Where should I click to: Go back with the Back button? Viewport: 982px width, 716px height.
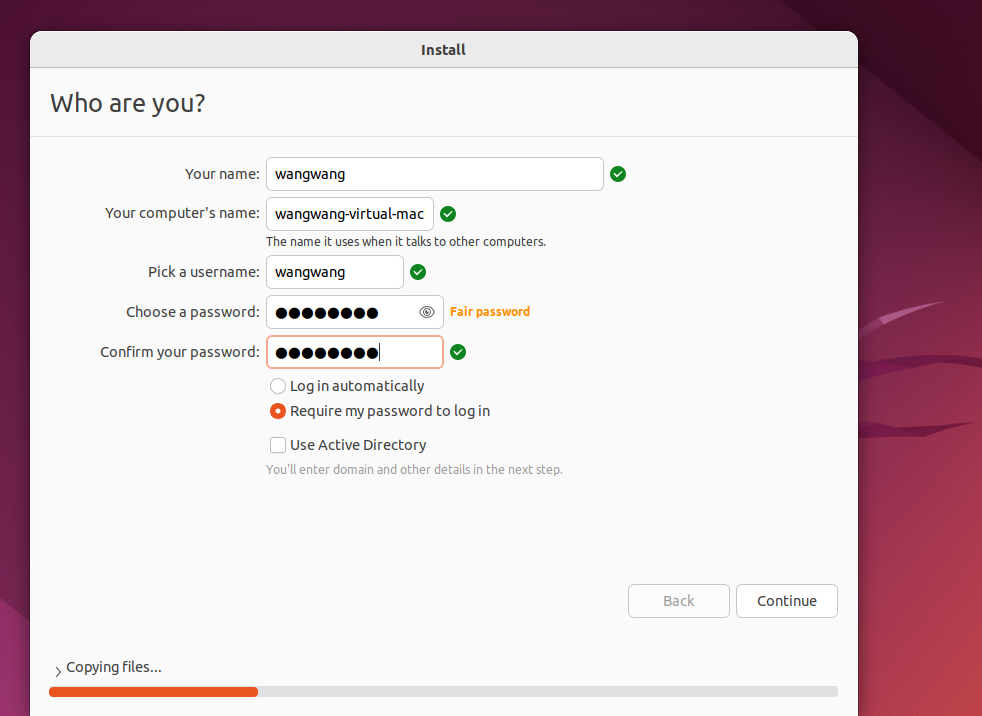[x=679, y=601]
